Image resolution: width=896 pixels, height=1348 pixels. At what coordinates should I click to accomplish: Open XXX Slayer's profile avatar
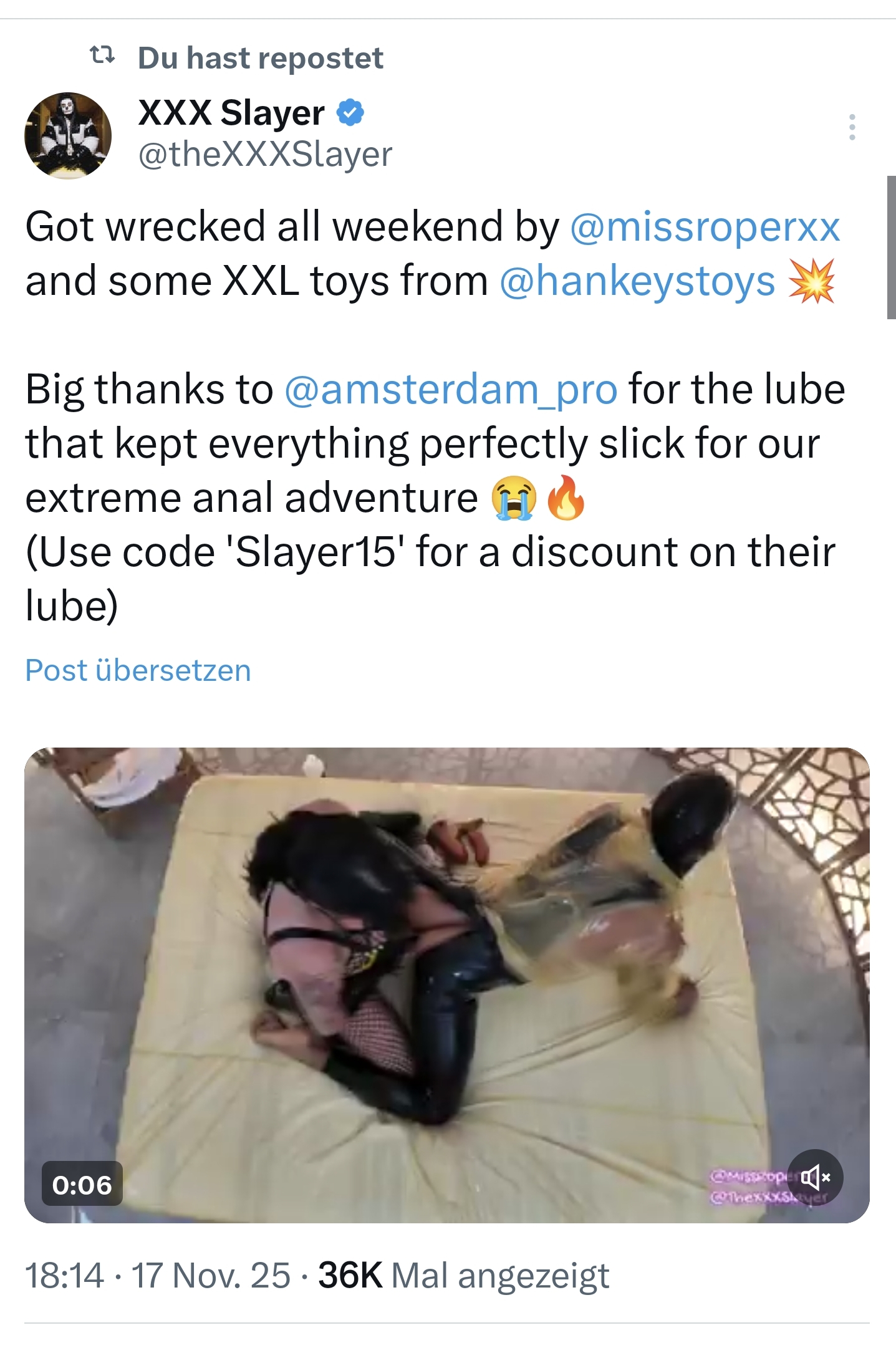pos(68,135)
